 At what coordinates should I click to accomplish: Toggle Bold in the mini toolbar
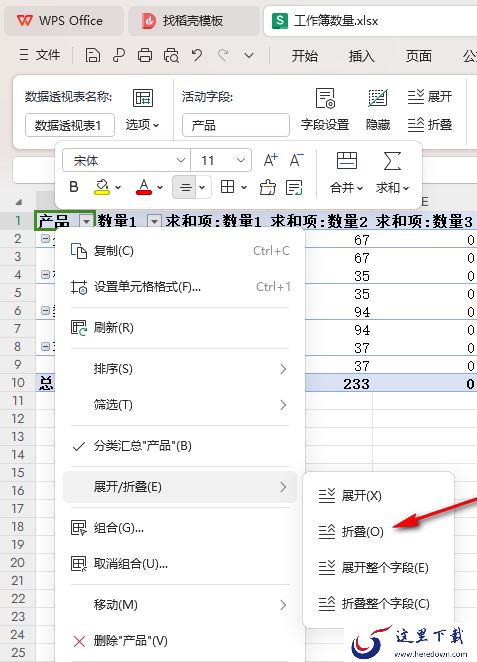click(x=74, y=187)
